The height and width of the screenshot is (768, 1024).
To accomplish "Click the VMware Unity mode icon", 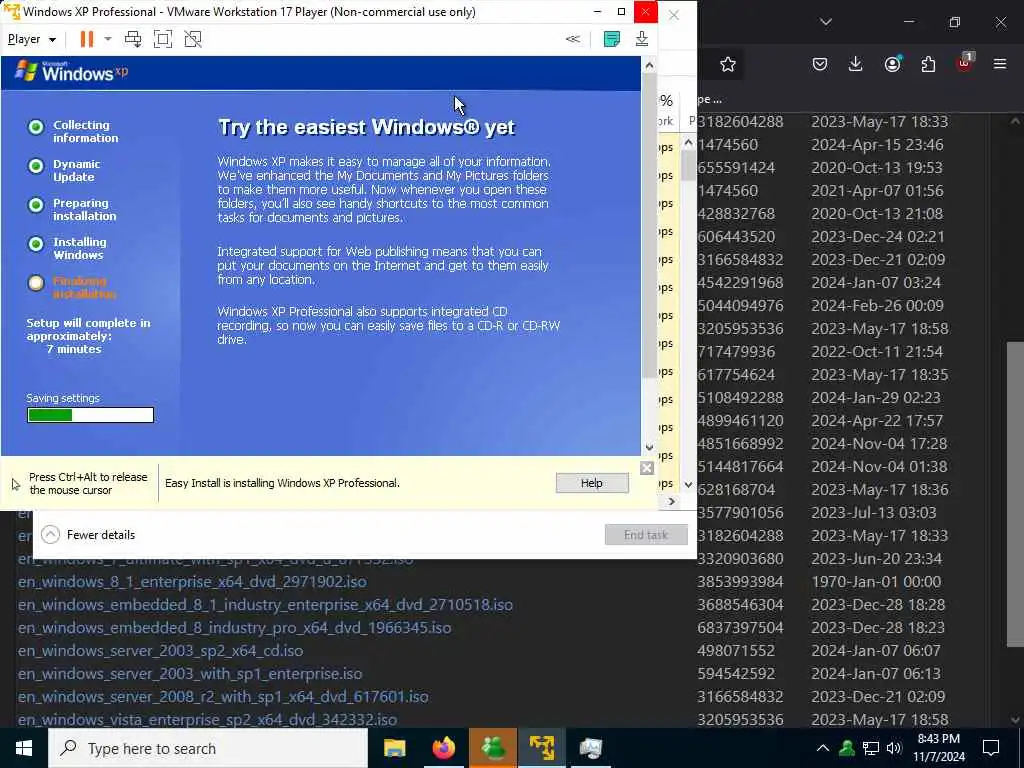I will [193, 39].
